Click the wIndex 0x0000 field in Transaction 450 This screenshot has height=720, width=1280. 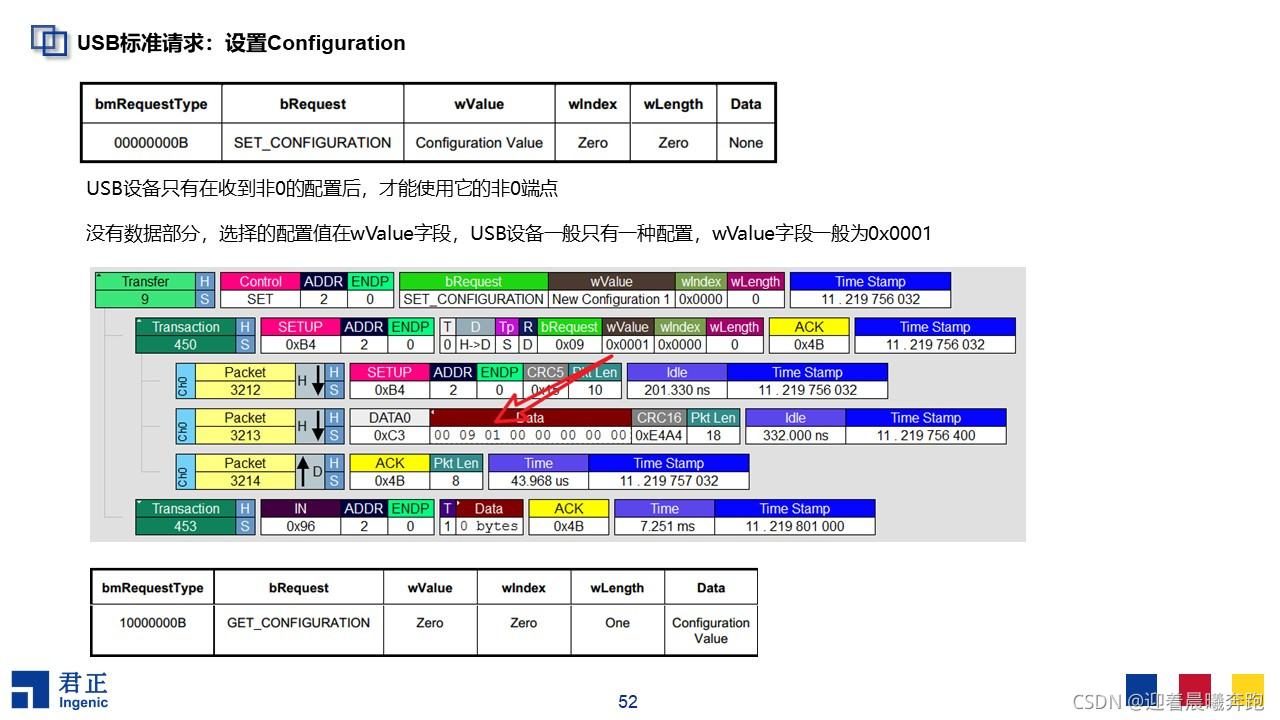coord(680,336)
